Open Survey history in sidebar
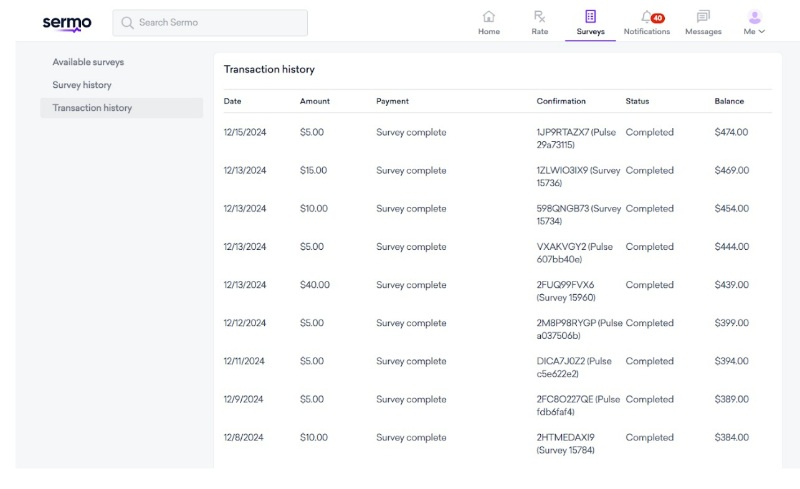 [82, 85]
